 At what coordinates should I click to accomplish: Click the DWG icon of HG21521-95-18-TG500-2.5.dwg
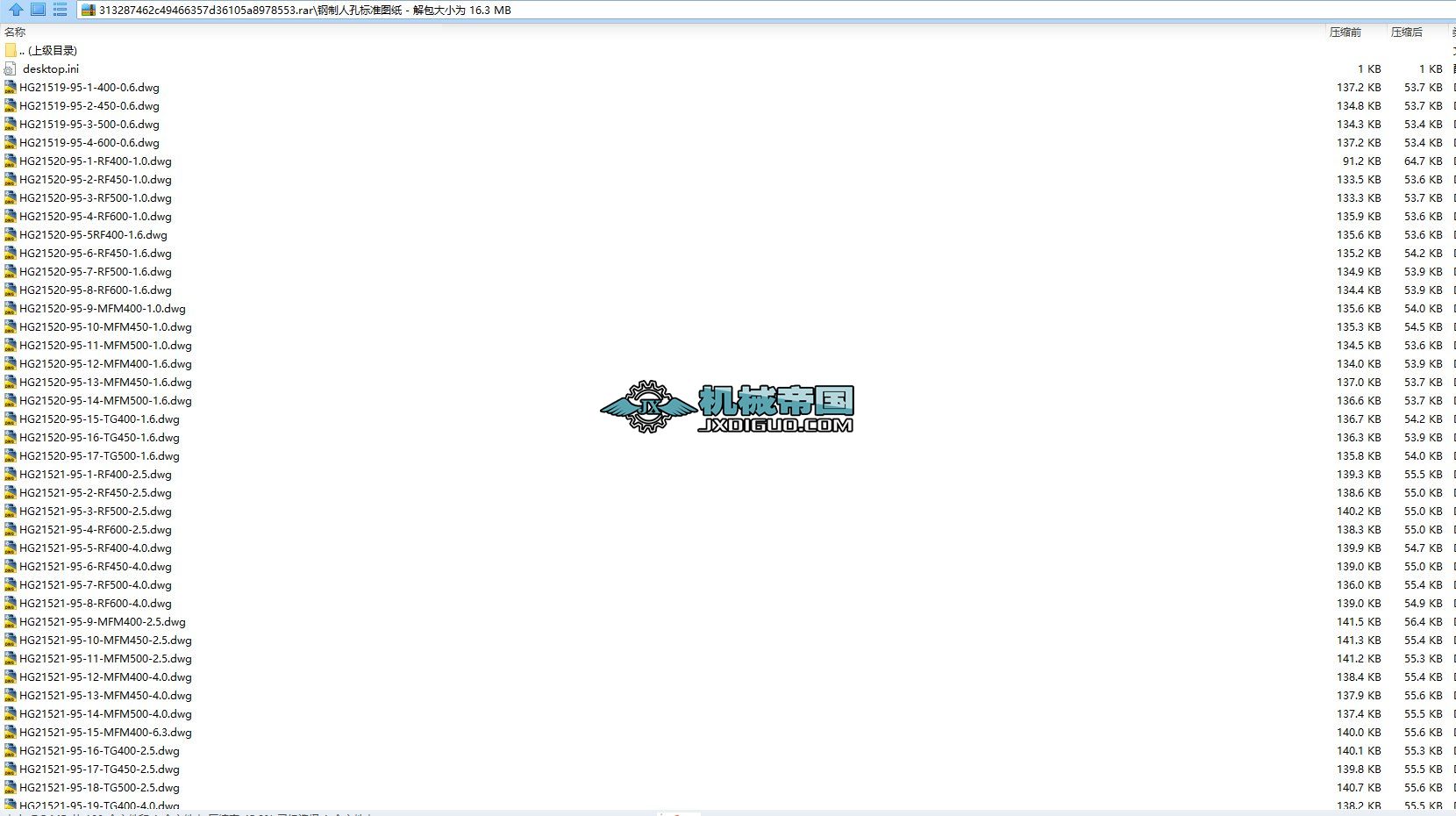pyautogui.click(x=11, y=787)
